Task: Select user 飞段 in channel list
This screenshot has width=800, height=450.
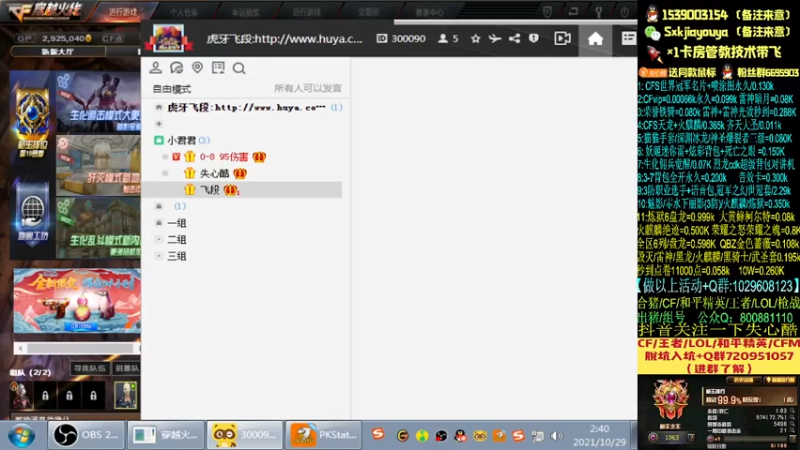Action: [x=210, y=190]
